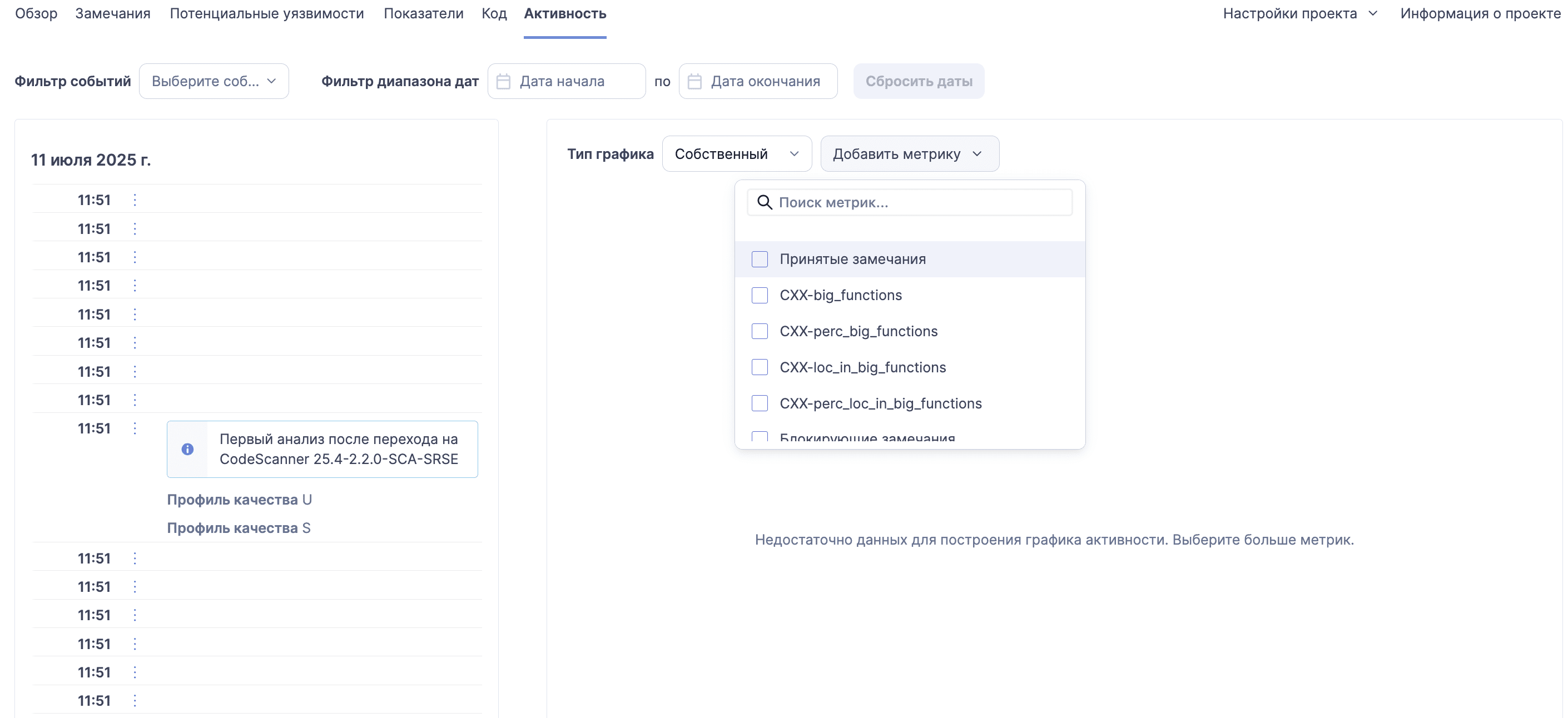The height and width of the screenshot is (718, 1568).
Task: Check the CXX-big_functions metric
Action: click(x=760, y=295)
